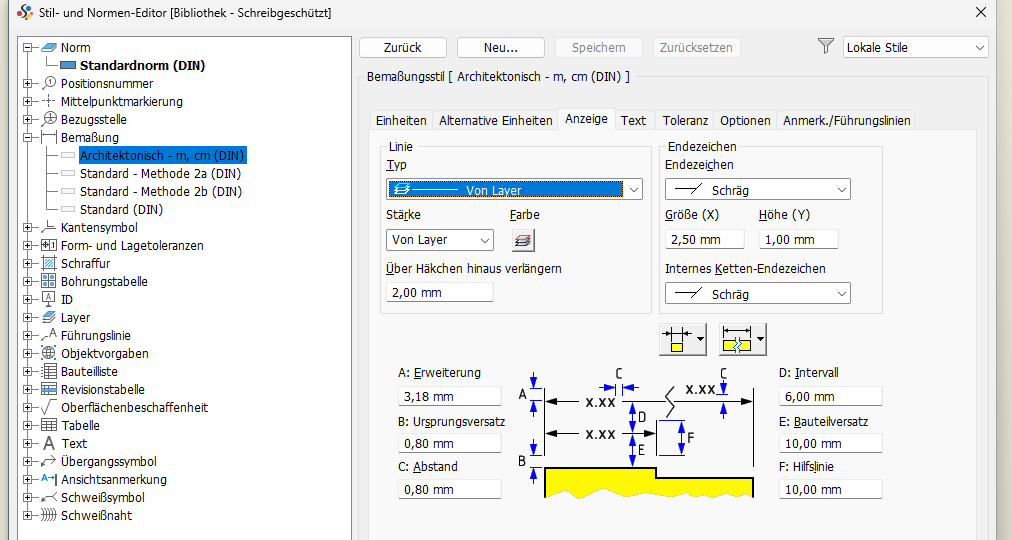
Task: Open the Stärke Von Layer dropdown
Action: point(440,240)
